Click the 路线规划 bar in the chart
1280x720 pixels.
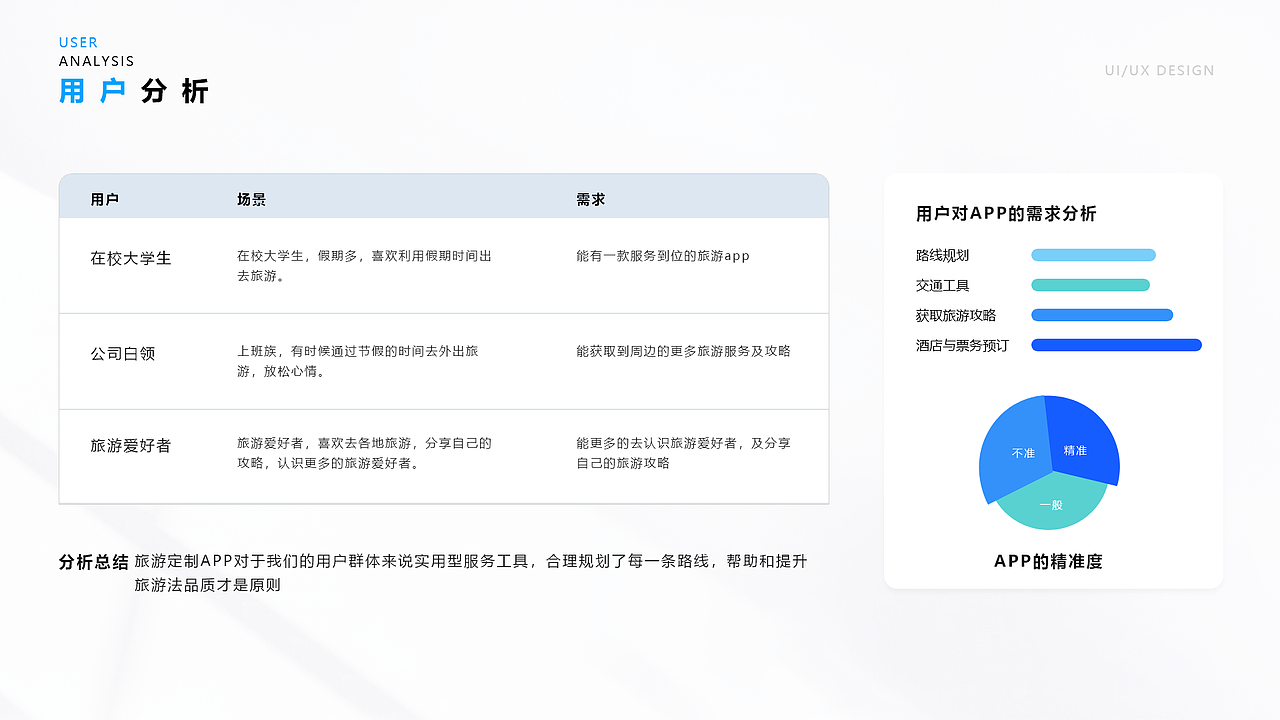click(1093, 255)
